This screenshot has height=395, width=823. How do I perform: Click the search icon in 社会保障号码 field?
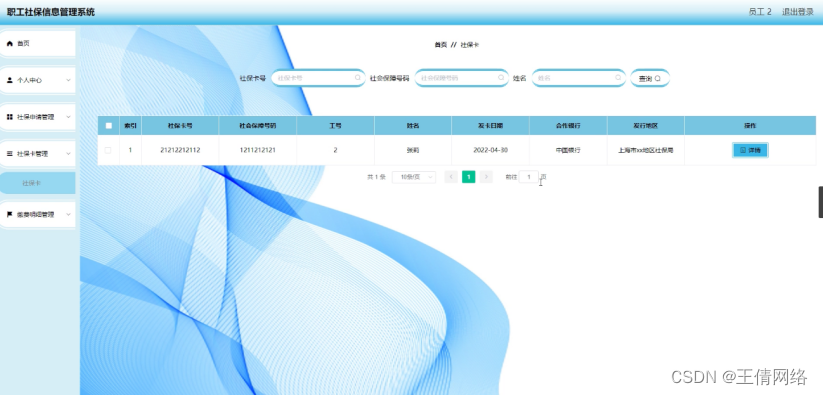point(501,78)
